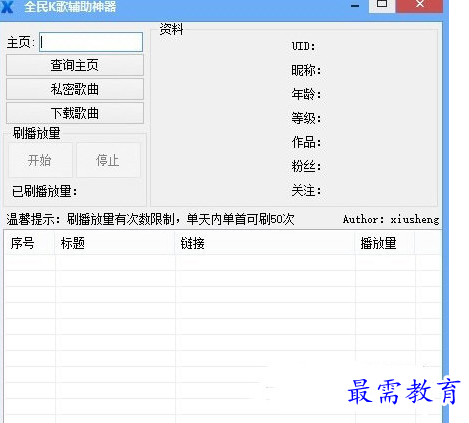Click the 温馨提示 notice text

(x=150, y=219)
